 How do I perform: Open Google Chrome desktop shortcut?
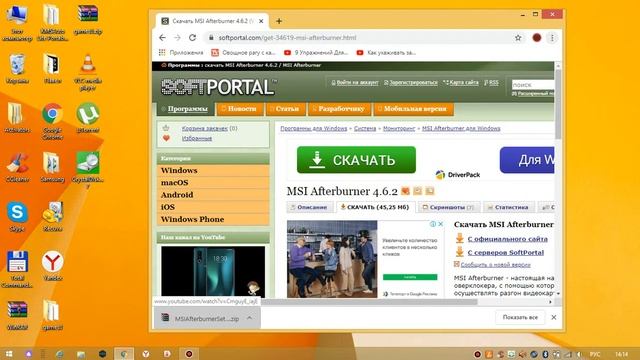coord(52,121)
